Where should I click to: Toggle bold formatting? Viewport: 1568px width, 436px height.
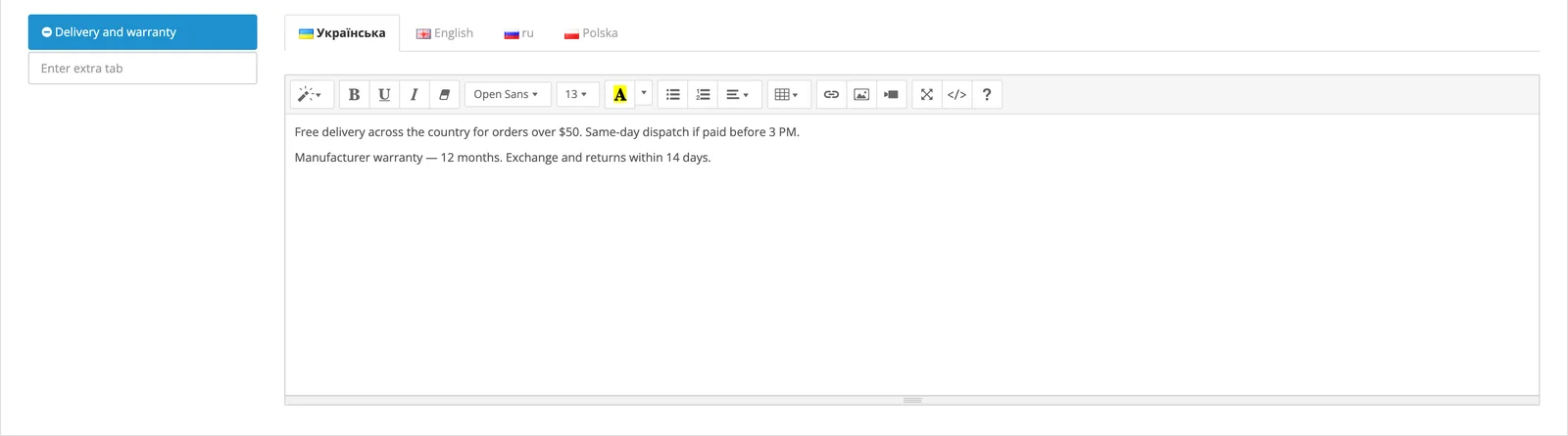pos(354,94)
